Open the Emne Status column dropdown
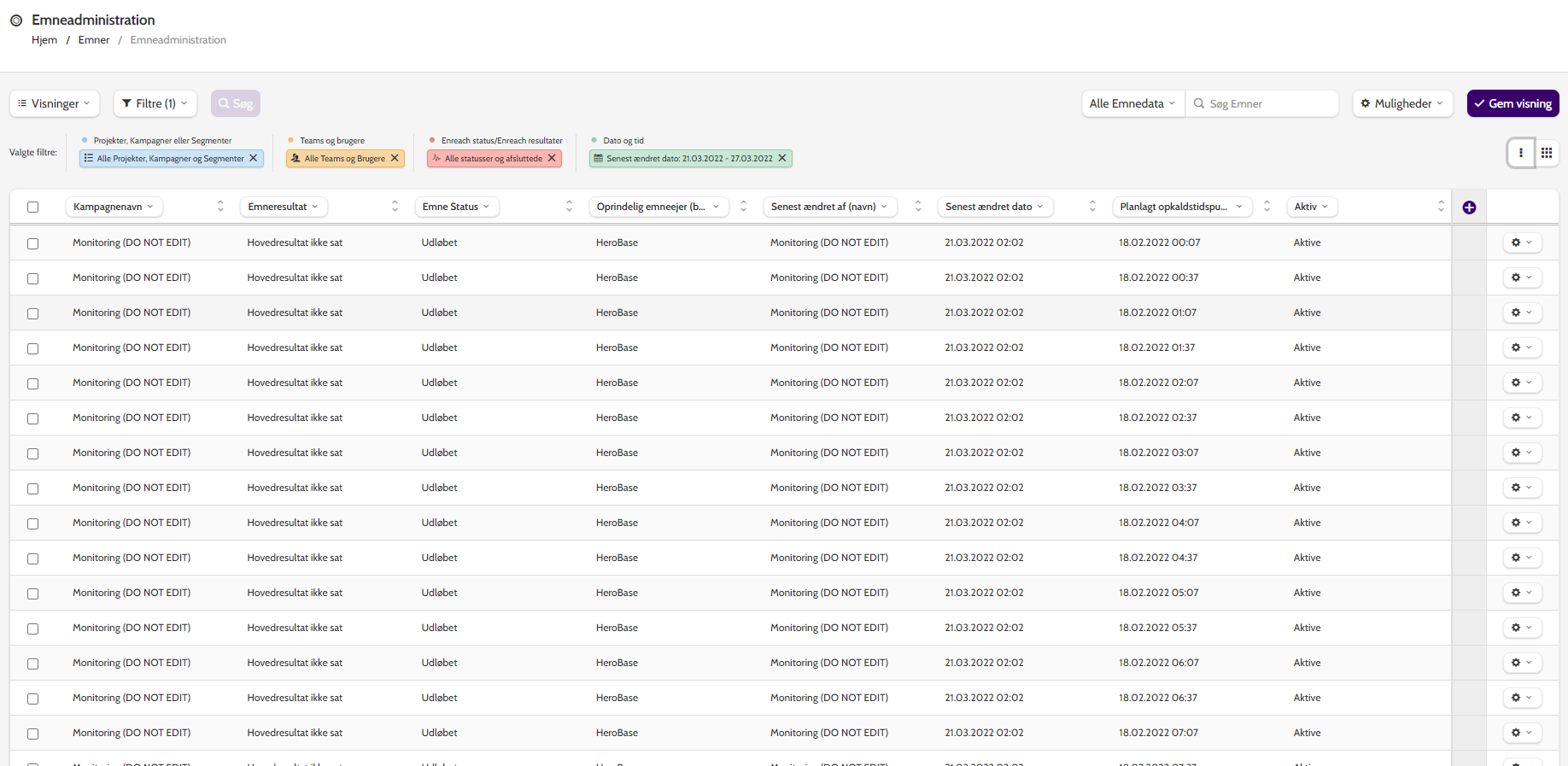1568x766 pixels. click(456, 207)
